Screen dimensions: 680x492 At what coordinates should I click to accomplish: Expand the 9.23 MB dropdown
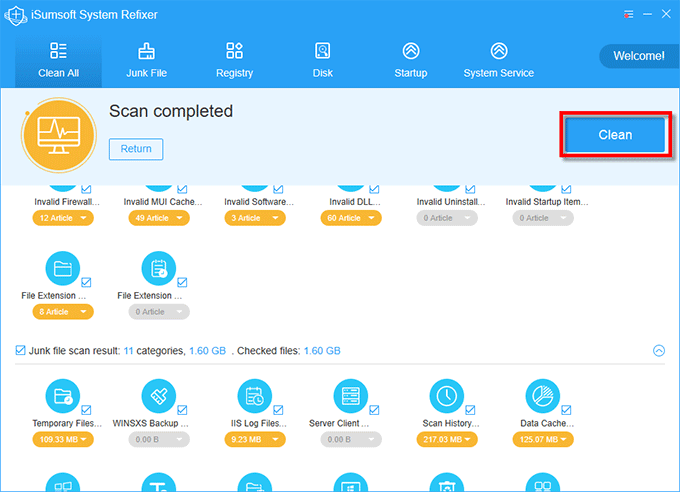coord(255,439)
